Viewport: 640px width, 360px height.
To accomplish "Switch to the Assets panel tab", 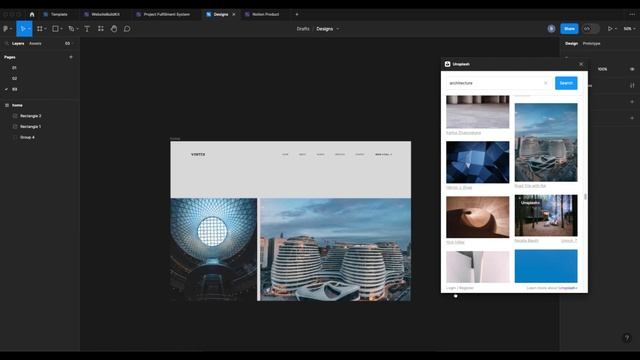I will point(35,43).
